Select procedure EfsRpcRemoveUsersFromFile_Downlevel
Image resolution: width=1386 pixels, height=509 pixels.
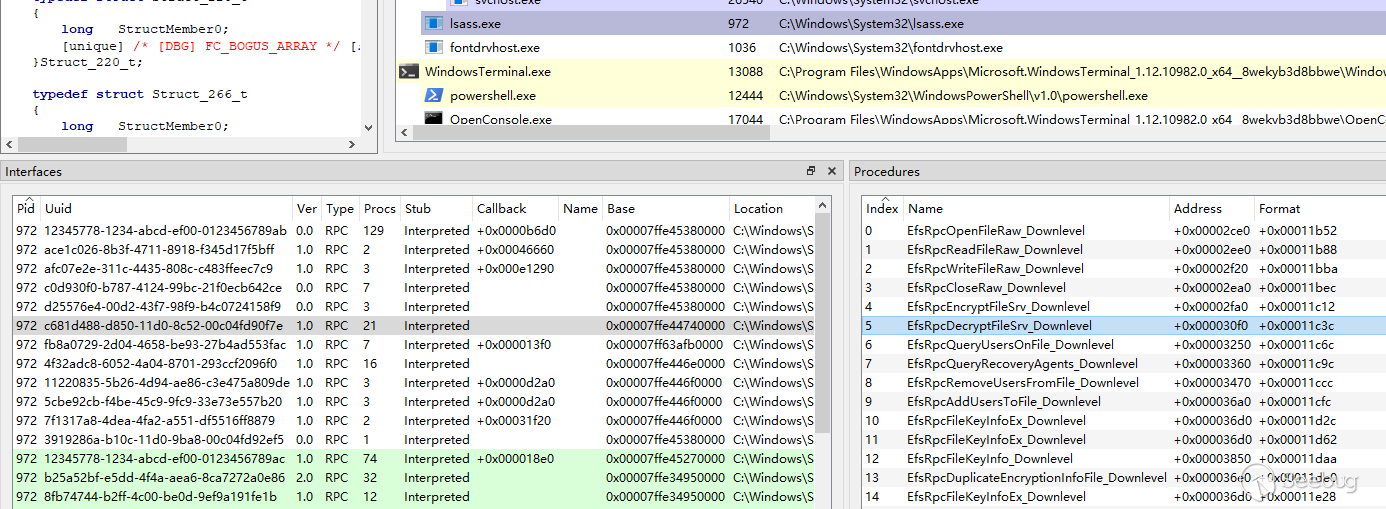1023,382
